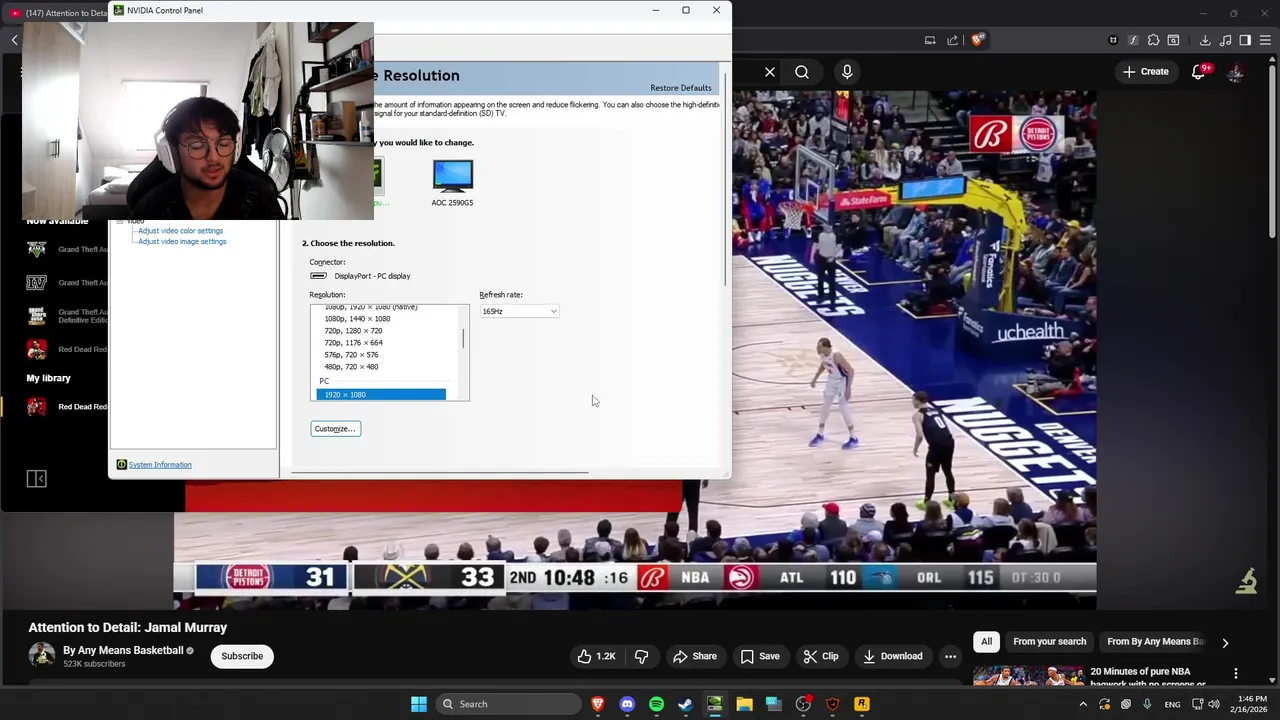Show more filter chips with right arrow
The width and height of the screenshot is (1280, 720).
tap(1225, 643)
